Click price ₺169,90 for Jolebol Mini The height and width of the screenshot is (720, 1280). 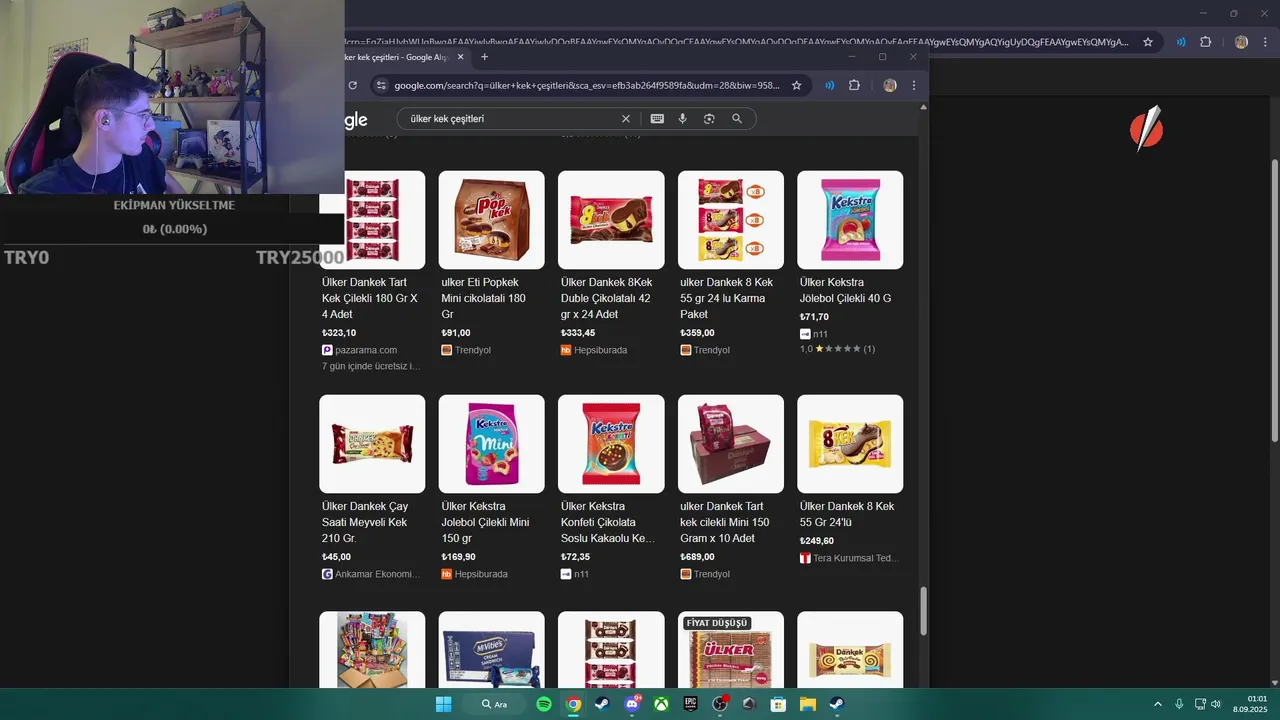pyautogui.click(x=459, y=557)
